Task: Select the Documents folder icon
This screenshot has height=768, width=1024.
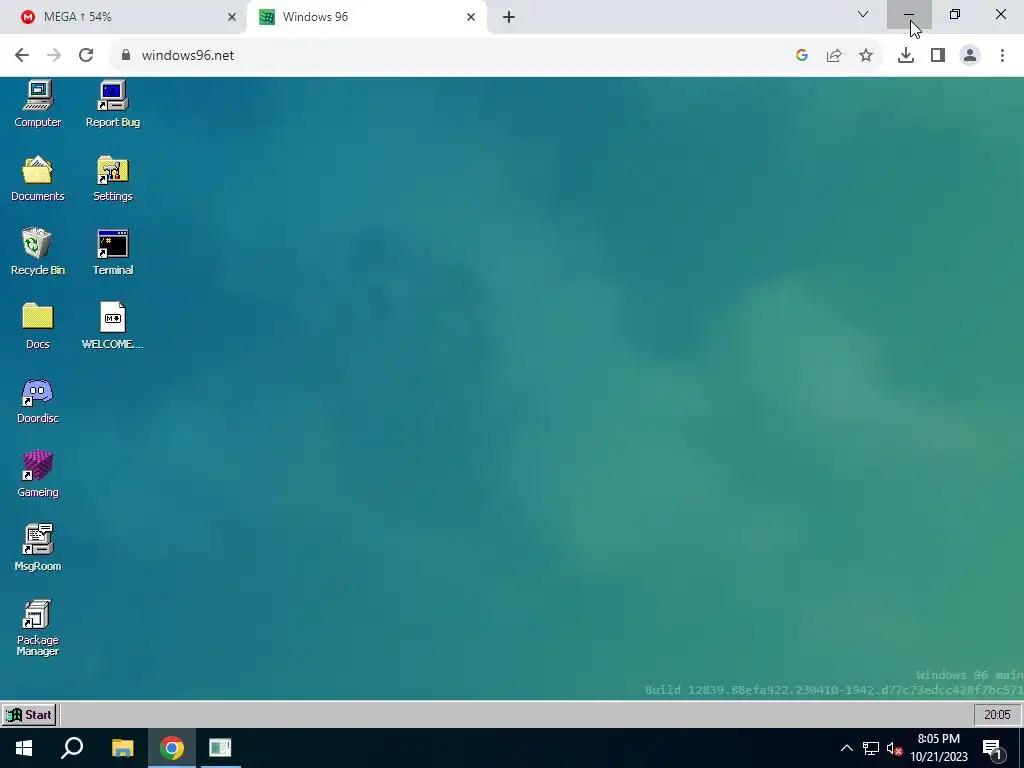Action: [x=38, y=178]
